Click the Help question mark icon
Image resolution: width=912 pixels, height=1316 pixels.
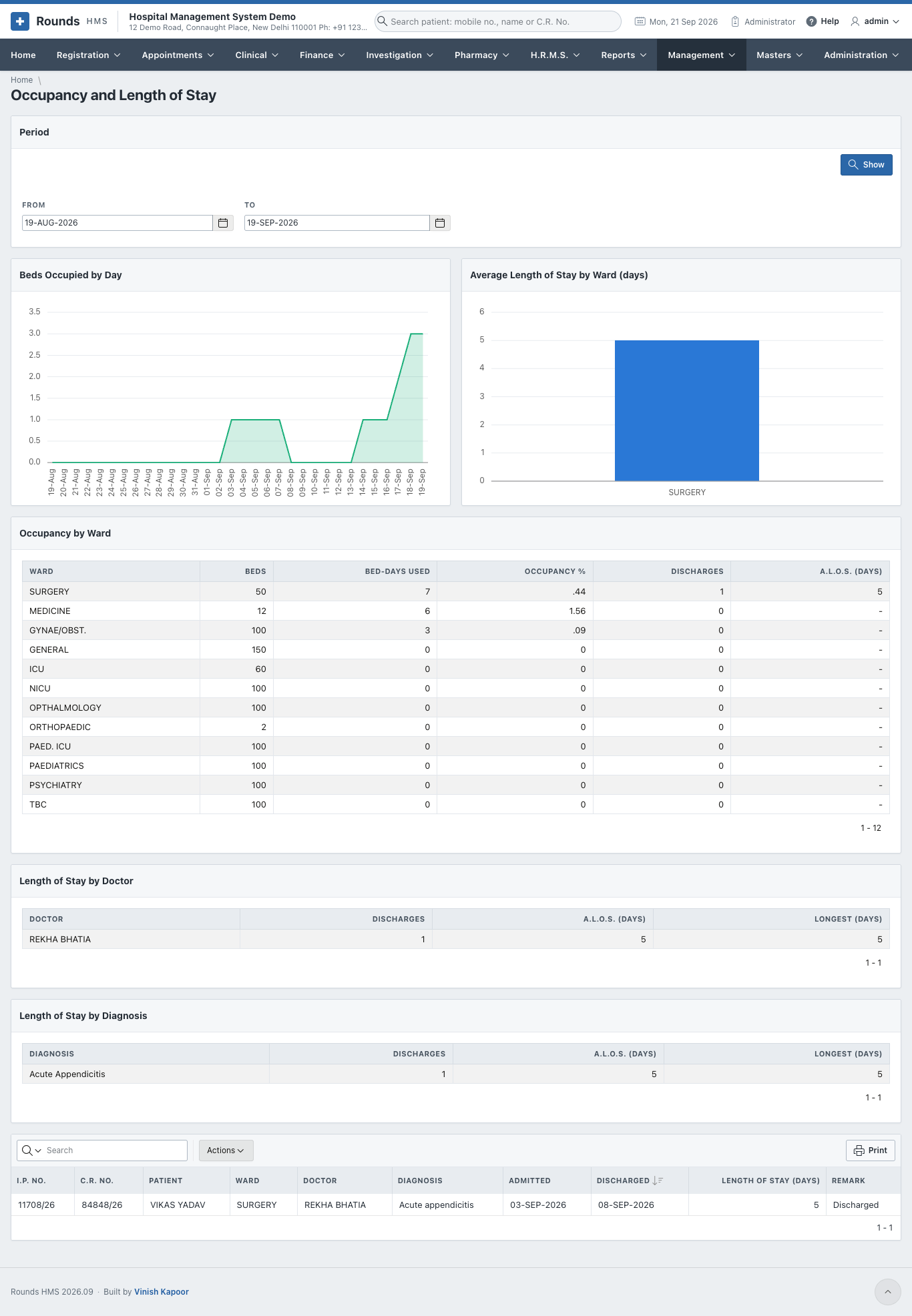[811, 21]
